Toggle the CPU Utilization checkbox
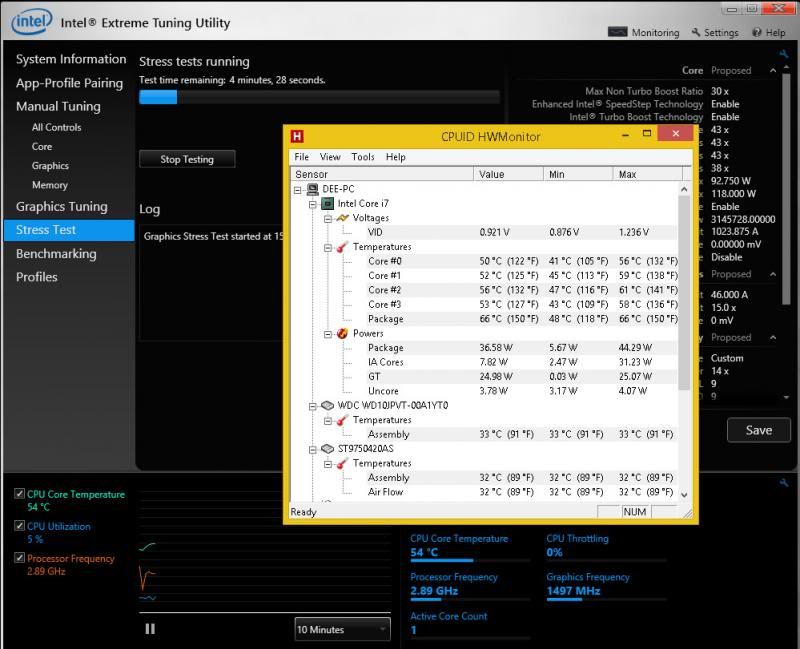The image size is (800, 649). coord(19,526)
